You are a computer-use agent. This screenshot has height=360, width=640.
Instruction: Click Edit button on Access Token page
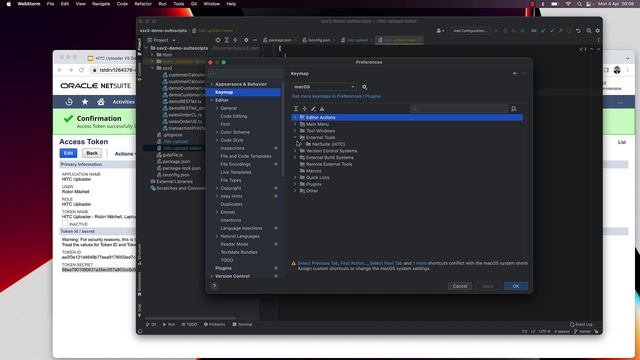click(68, 153)
